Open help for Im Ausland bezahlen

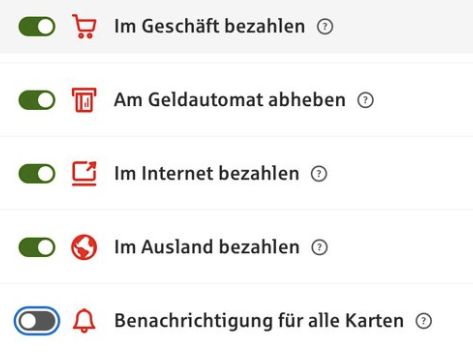(320, 247)
